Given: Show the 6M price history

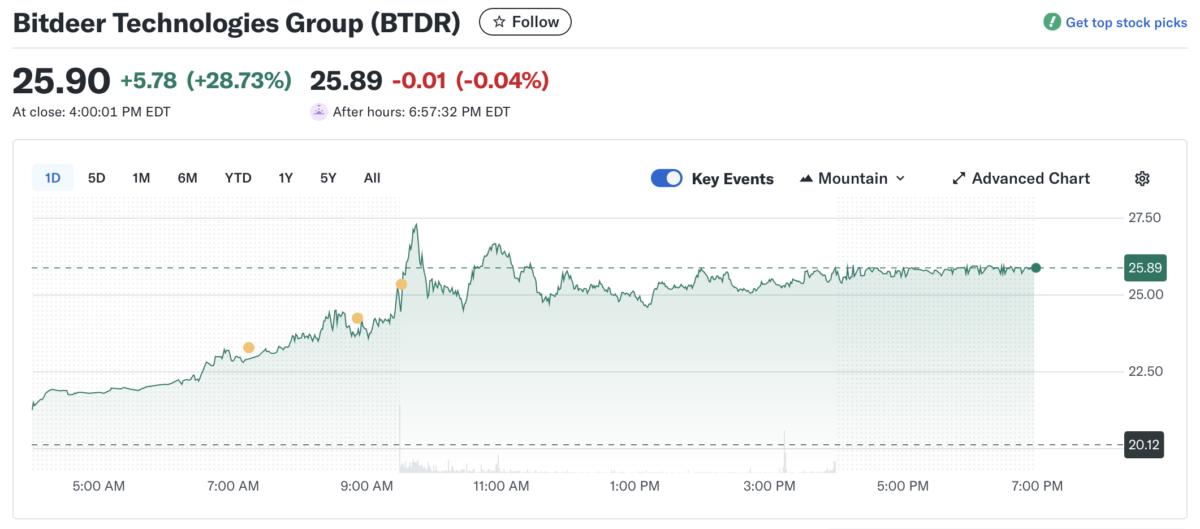Looking at the screenshot, I should click(187, 178).
